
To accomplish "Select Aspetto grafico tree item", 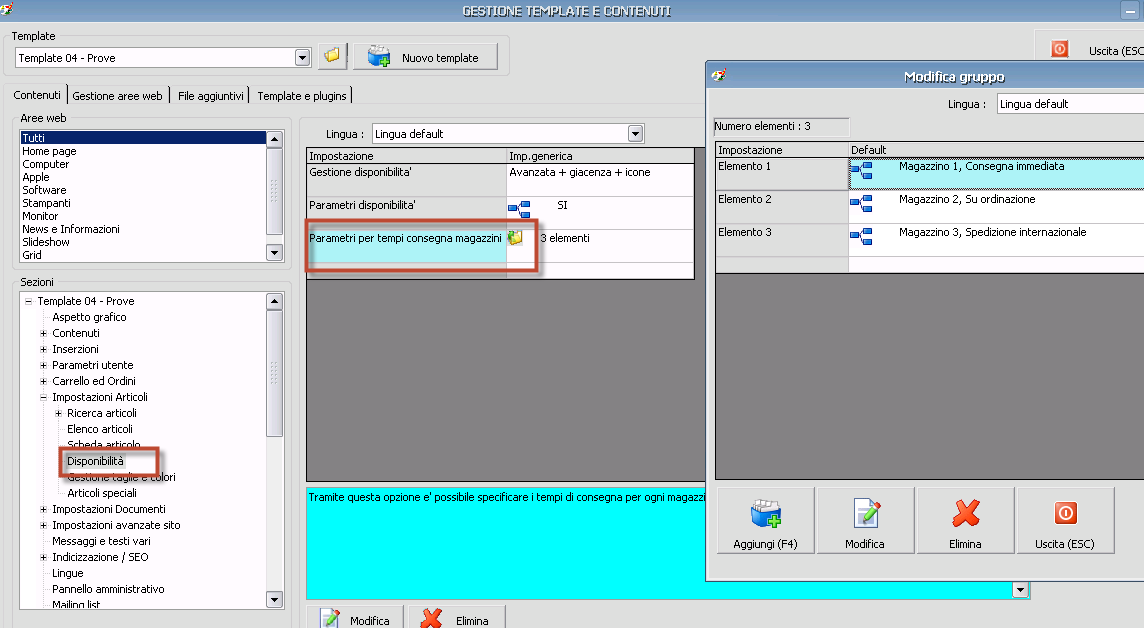I will coord(89,317).
